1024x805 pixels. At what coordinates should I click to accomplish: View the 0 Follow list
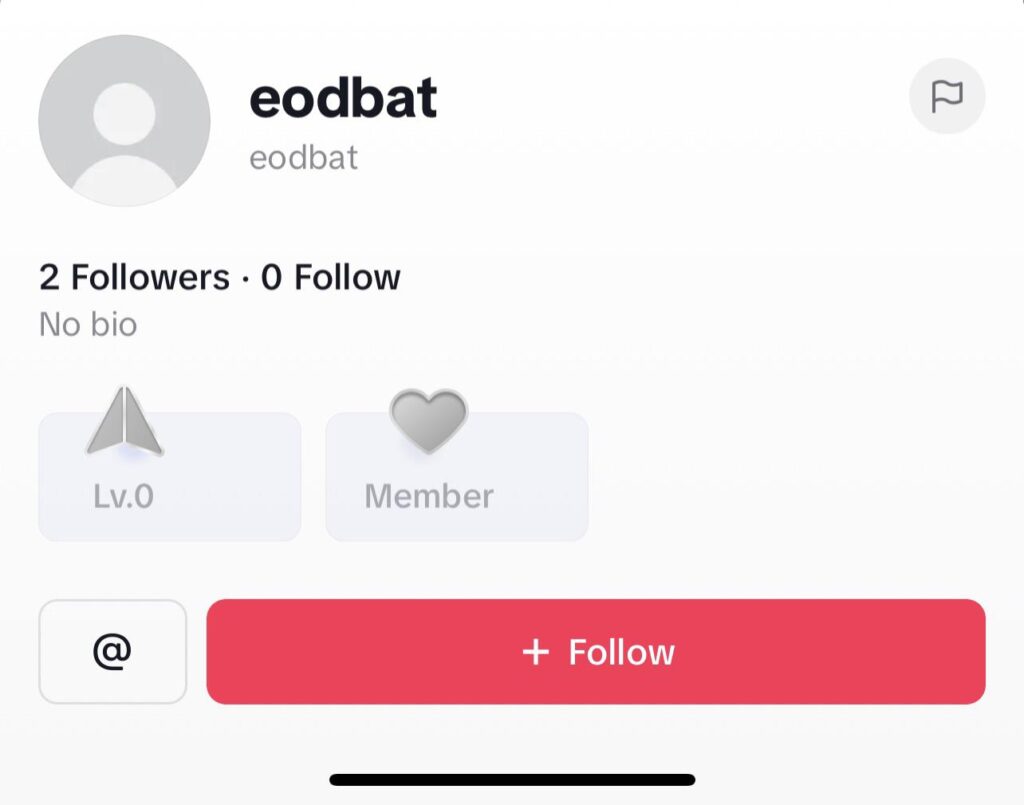tap(330, 277)
